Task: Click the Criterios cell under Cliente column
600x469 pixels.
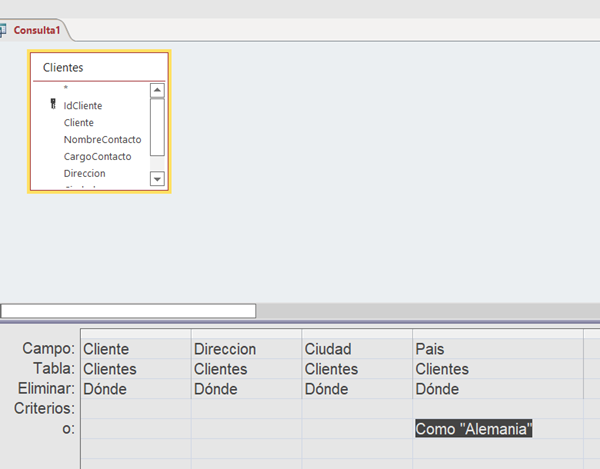Action: [136, 409]
